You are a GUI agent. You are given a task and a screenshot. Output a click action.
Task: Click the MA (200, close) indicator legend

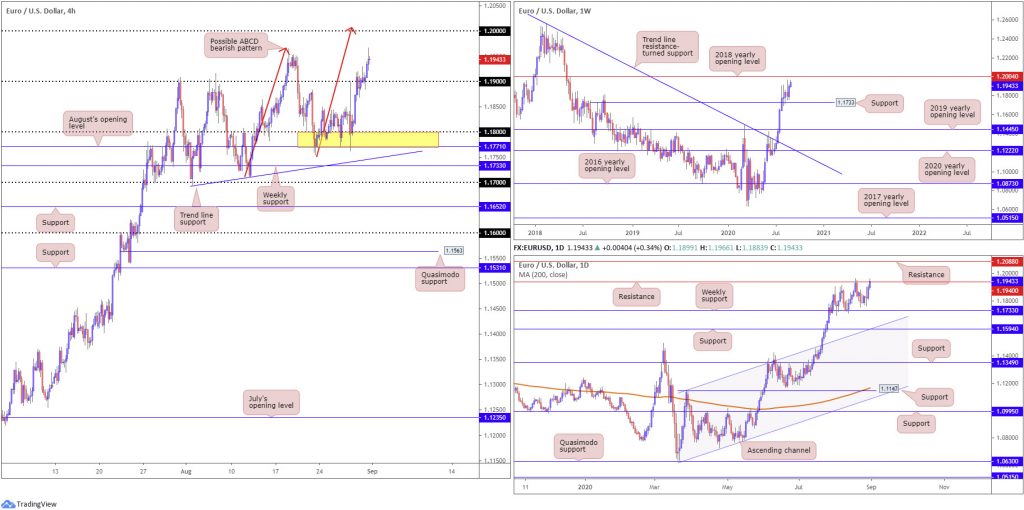coord(543,275)
